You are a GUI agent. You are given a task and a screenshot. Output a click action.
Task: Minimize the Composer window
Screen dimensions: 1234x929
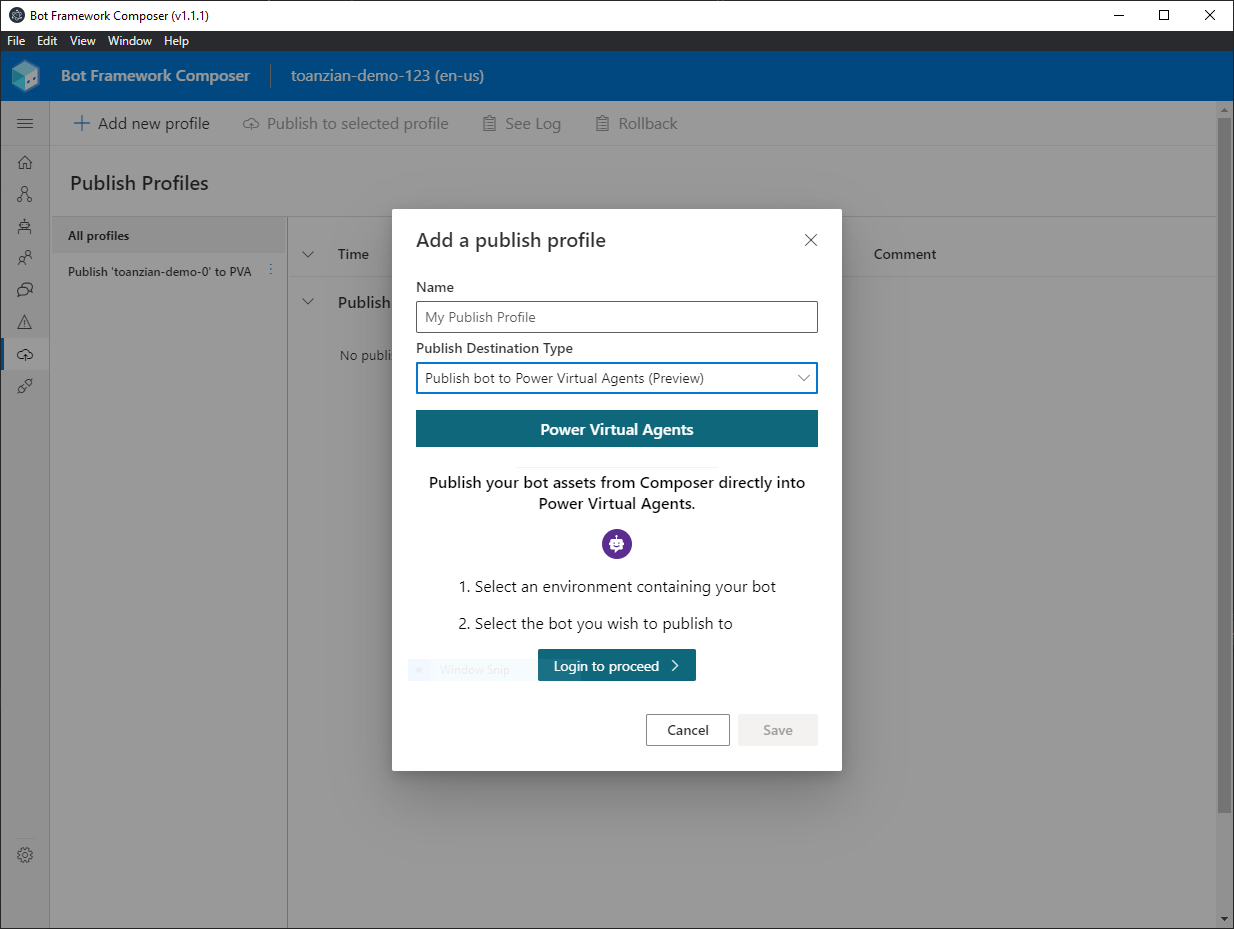click(x=1118, y=15)
